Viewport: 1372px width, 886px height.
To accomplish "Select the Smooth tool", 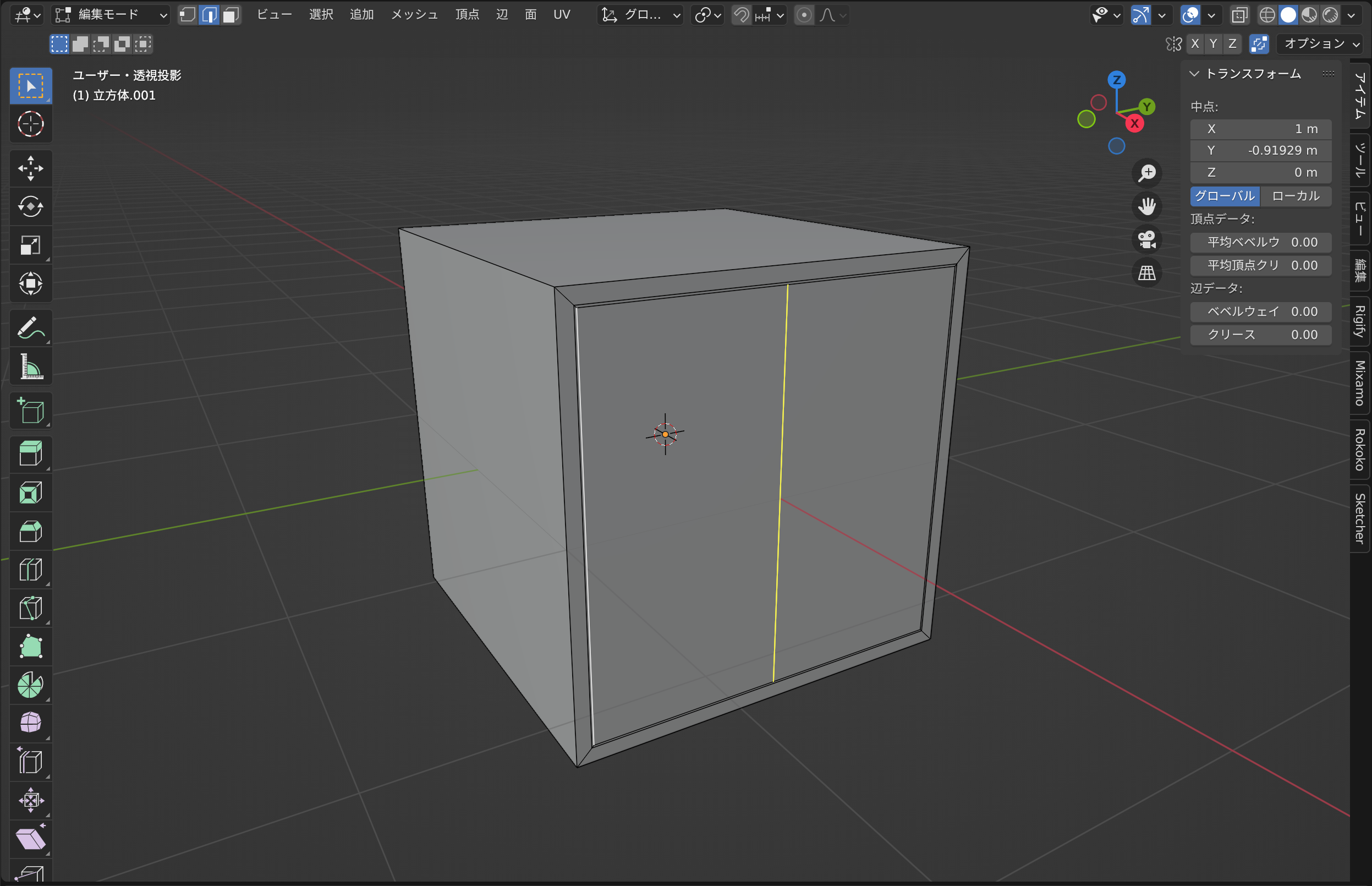I will point(30,723).
